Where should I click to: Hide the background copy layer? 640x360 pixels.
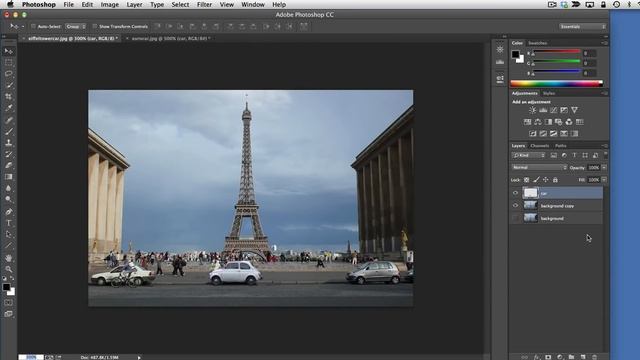click(516, 206)
